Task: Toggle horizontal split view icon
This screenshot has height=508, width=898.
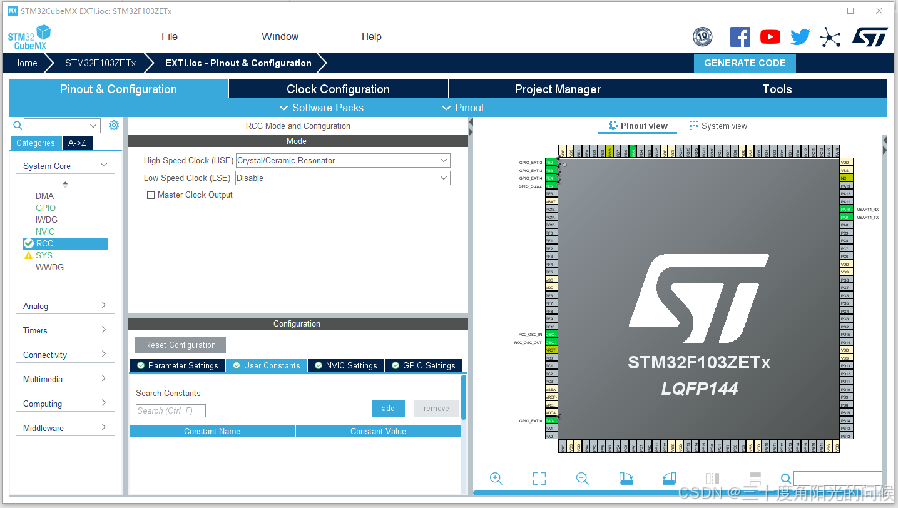Action: coord(755,478)
